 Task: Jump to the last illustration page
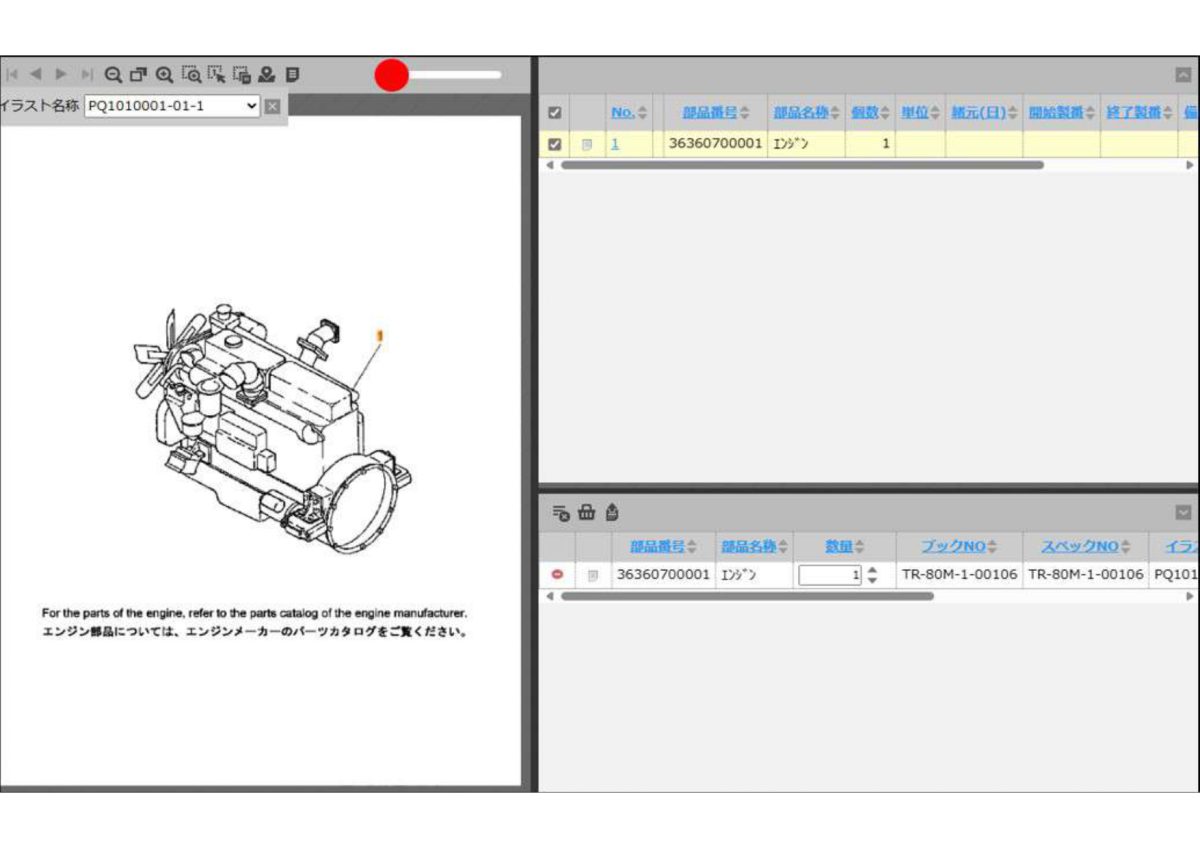click(87, 74)
